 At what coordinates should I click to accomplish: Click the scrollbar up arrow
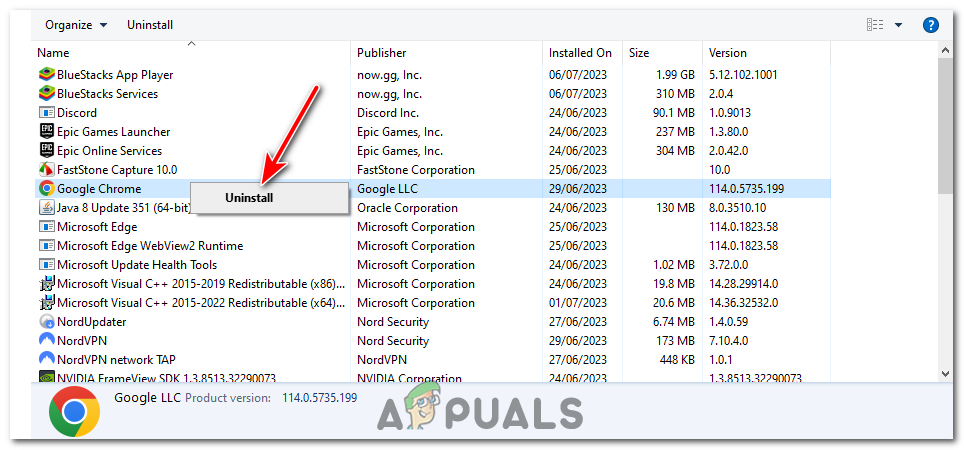(946, 50)
